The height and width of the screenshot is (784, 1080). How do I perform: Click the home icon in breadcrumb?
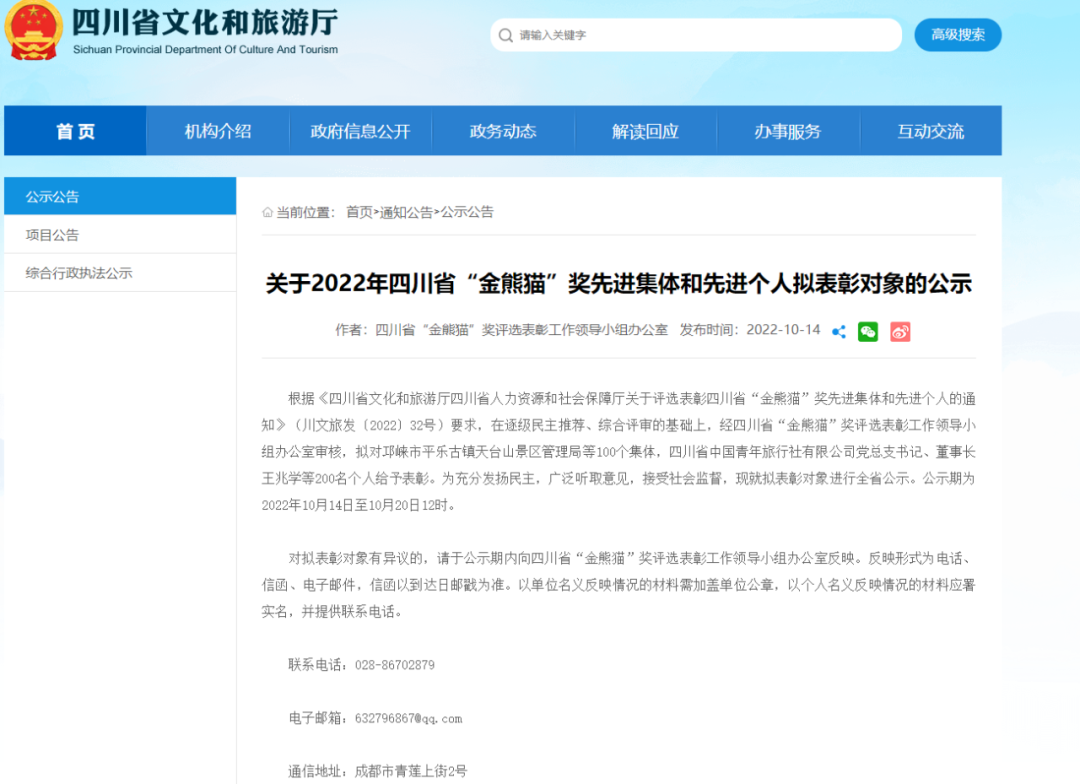click(x=267, y=212)
